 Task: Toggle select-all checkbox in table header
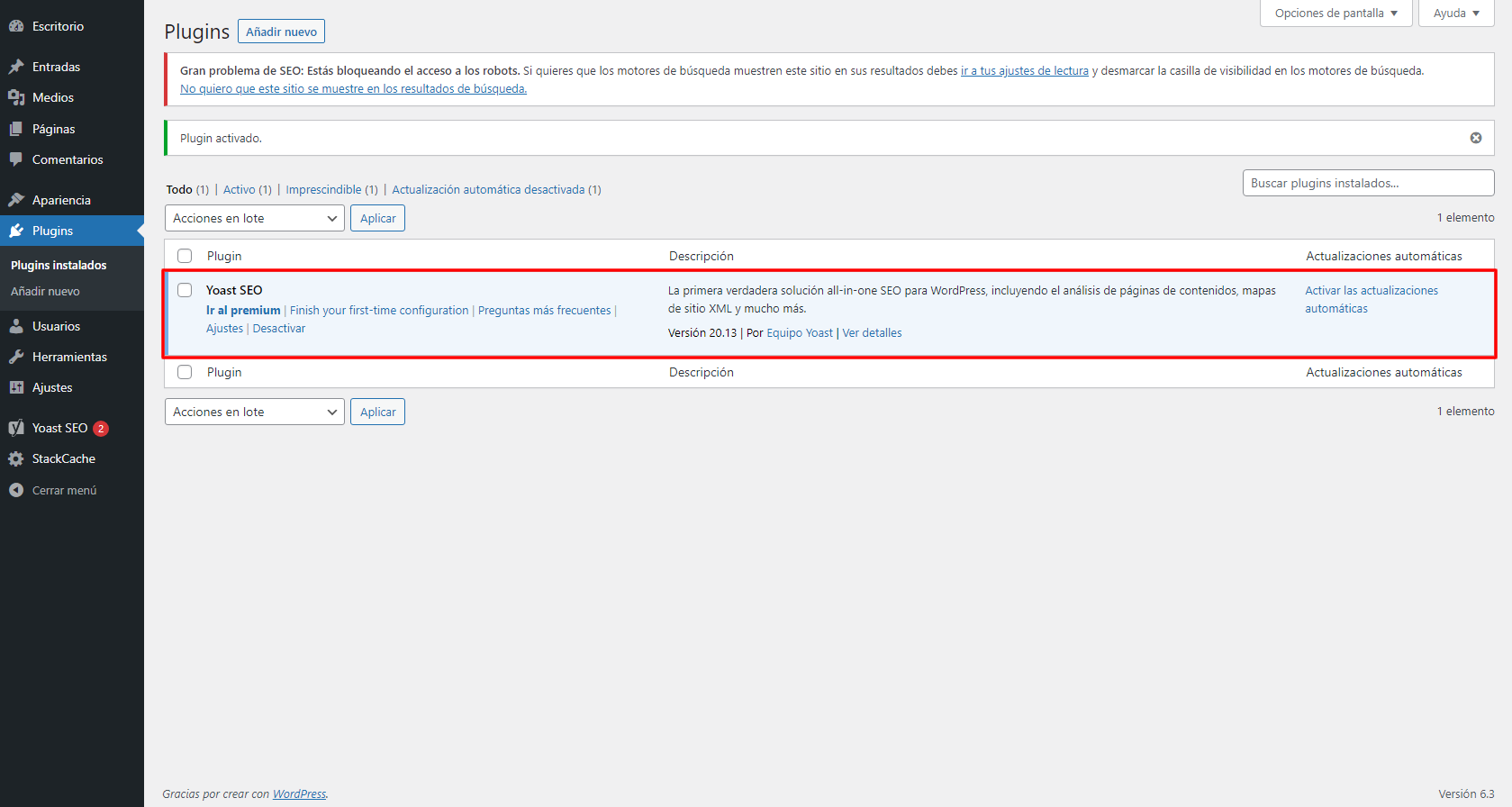click(185, 256)
